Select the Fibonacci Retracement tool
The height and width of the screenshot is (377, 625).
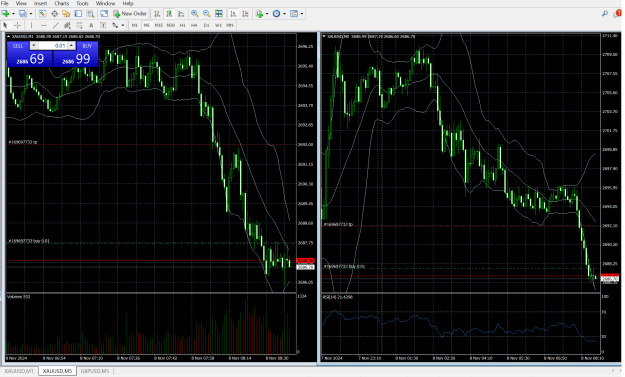(79, 25)
